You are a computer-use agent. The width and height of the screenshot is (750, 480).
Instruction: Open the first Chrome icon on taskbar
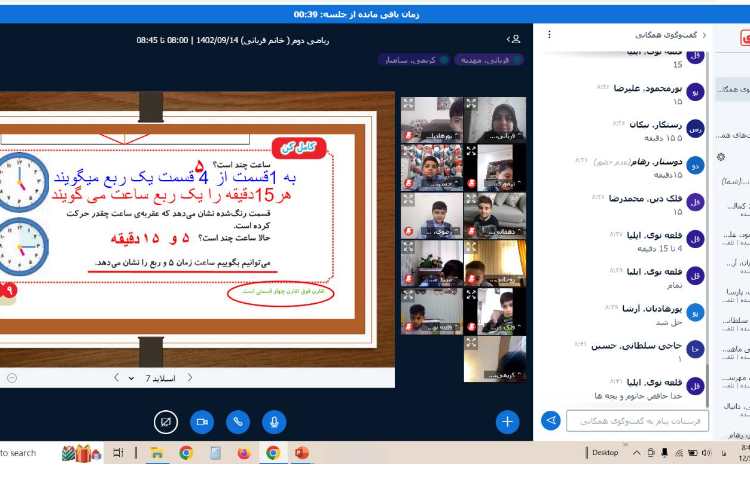tap(186, 453)
